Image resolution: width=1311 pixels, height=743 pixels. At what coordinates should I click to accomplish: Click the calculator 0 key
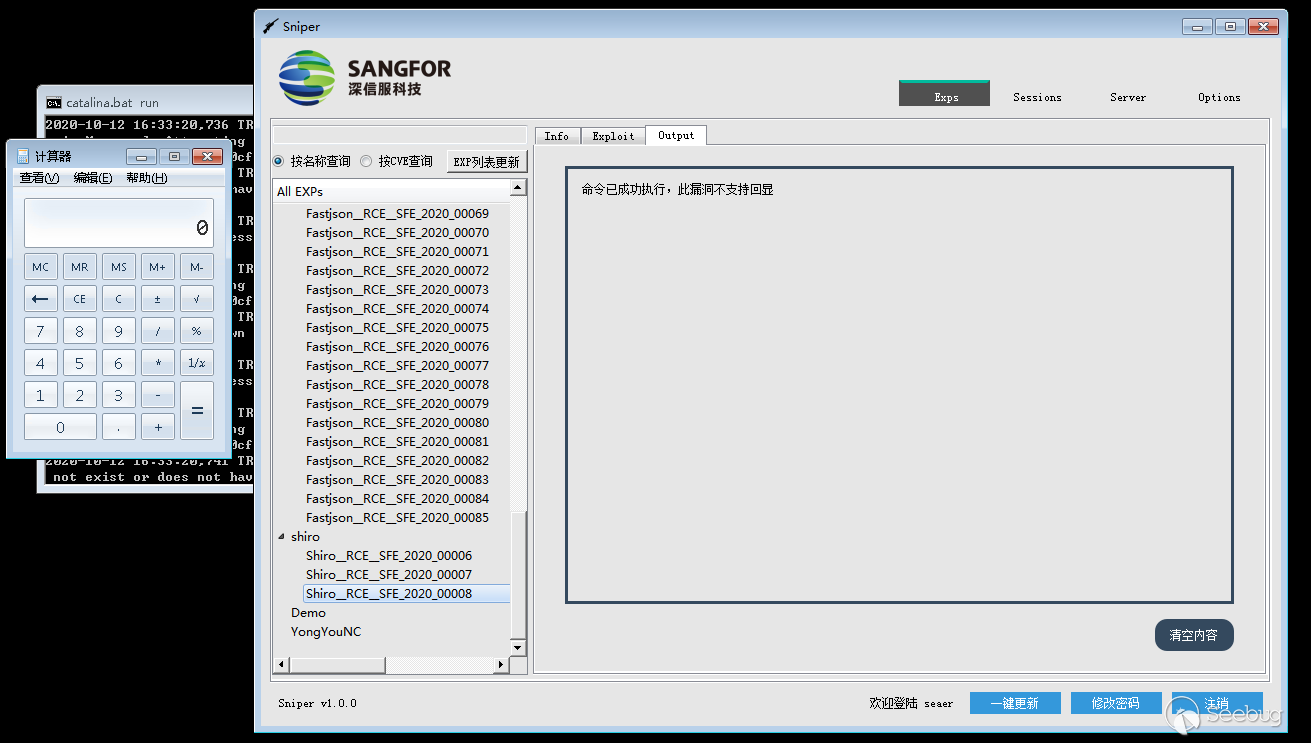(60, 427)
